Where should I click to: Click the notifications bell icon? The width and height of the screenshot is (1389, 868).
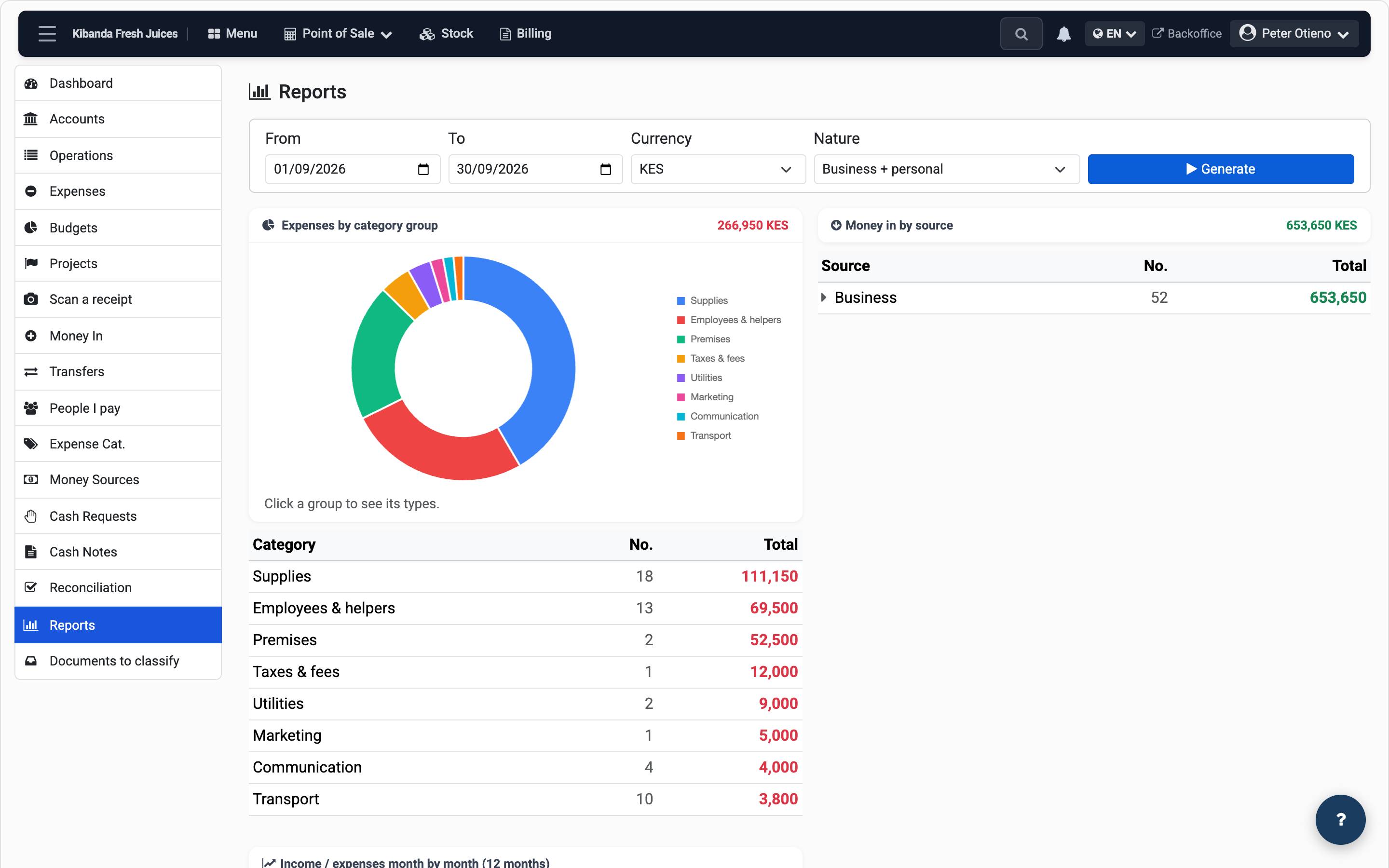point(1063,34)
